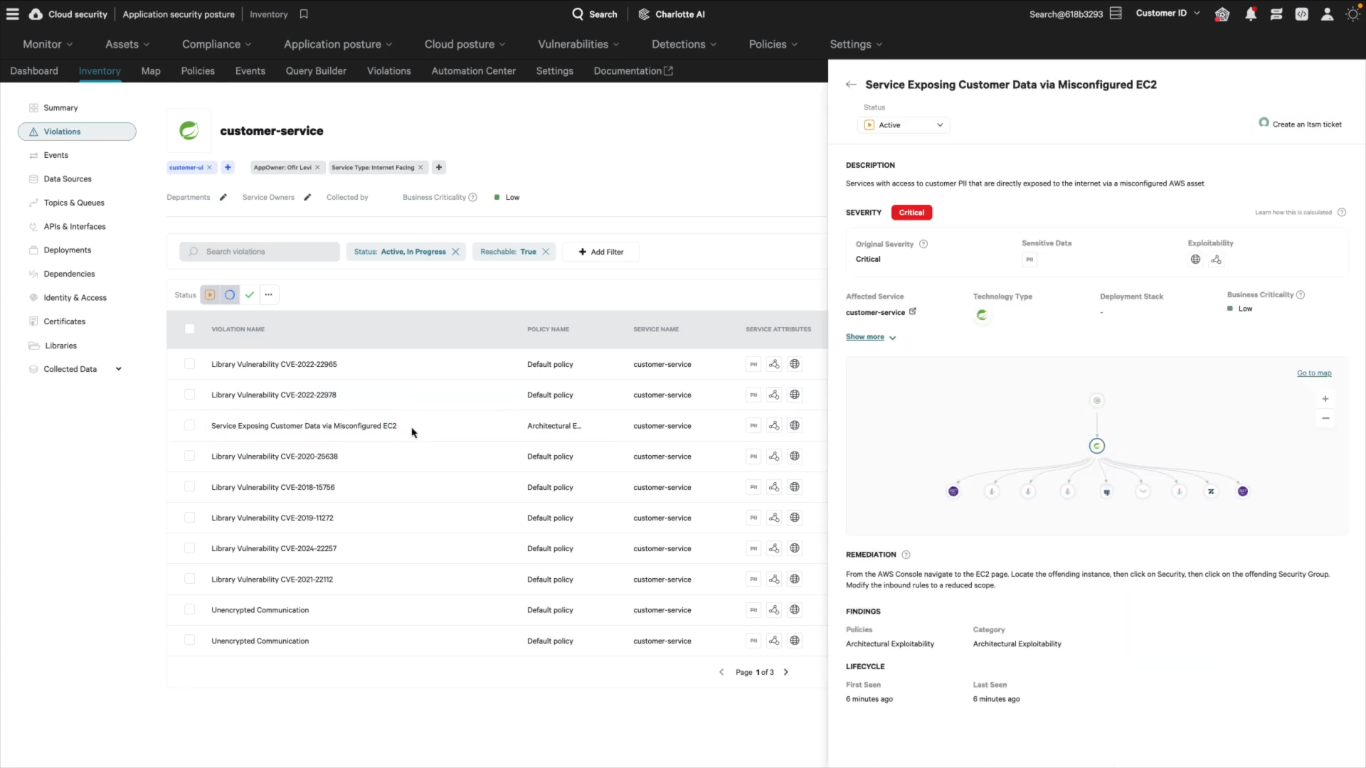Screen dimensions: 1366x768
Task: Add attribute after Service Type tag
Action: (439, 167)
